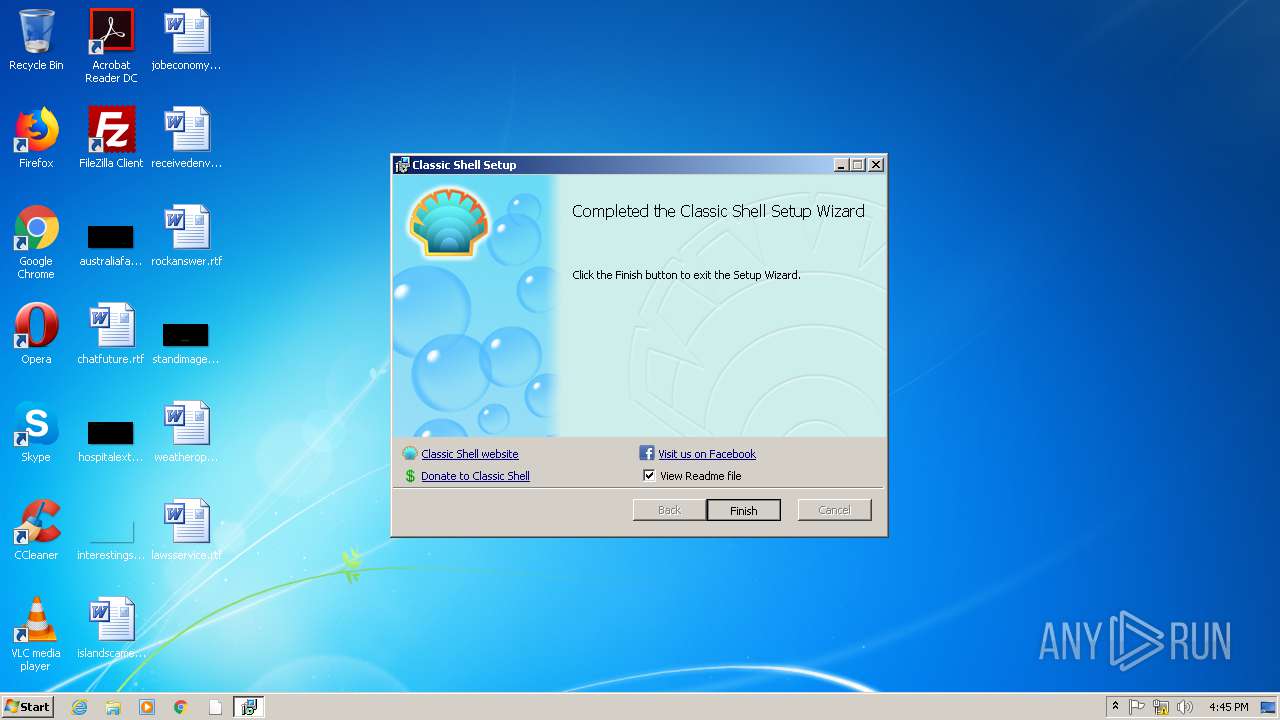Select the CCleaner desktop shortcut

tap(36, 530)
